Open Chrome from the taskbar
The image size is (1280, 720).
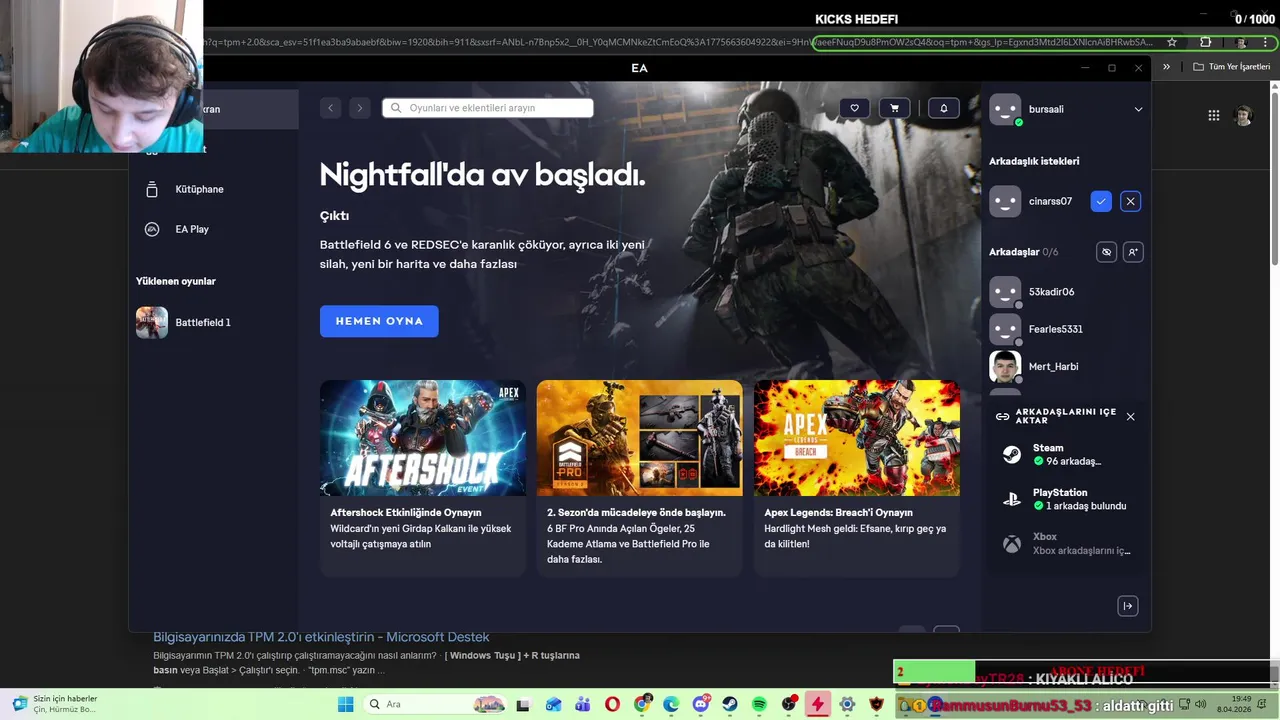(x=642, y=704)
